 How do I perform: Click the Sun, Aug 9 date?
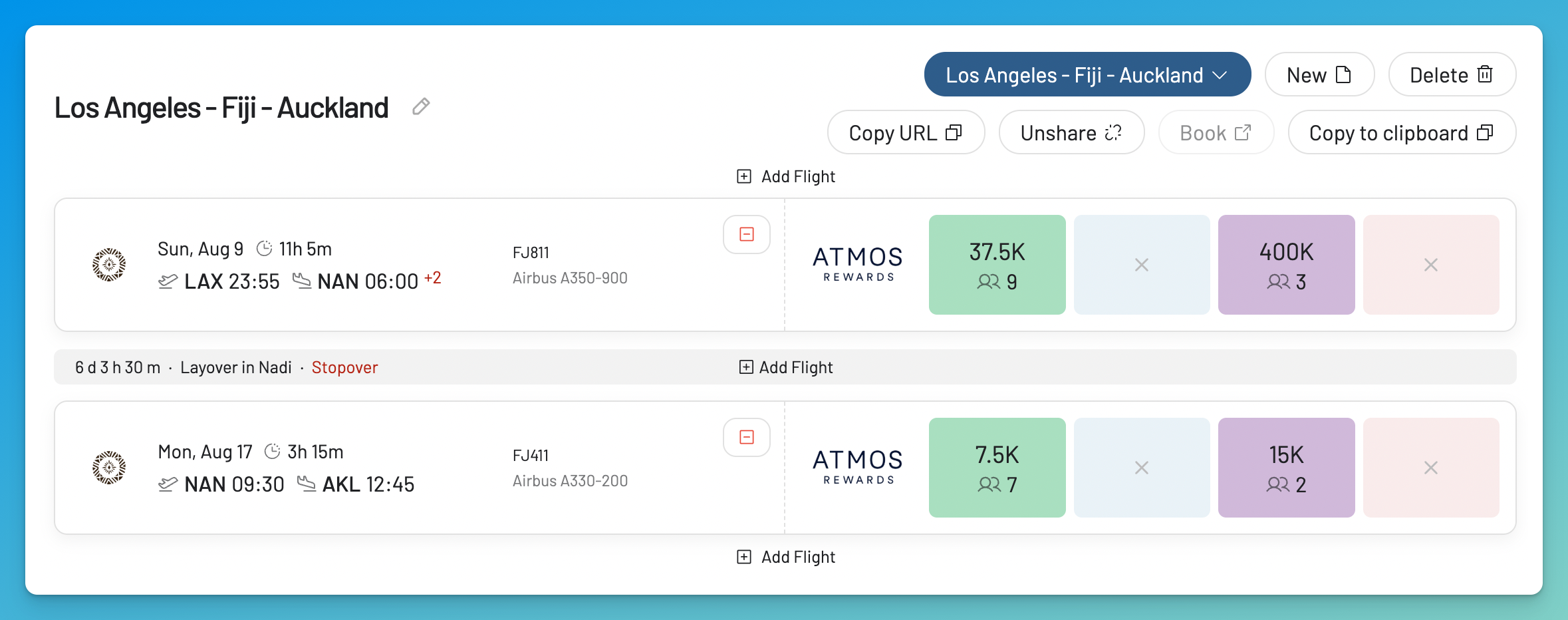(x=200, y=249)
